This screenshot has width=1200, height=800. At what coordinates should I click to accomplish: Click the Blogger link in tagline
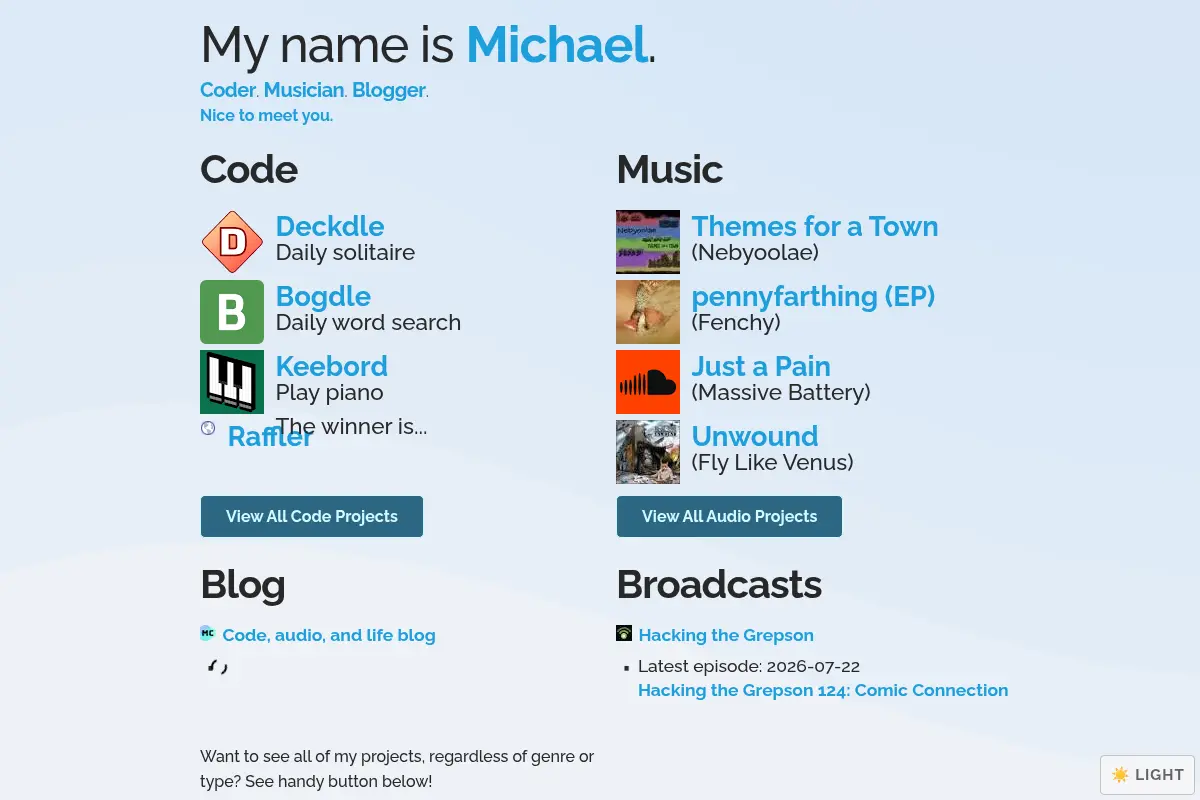coord(389,90)
